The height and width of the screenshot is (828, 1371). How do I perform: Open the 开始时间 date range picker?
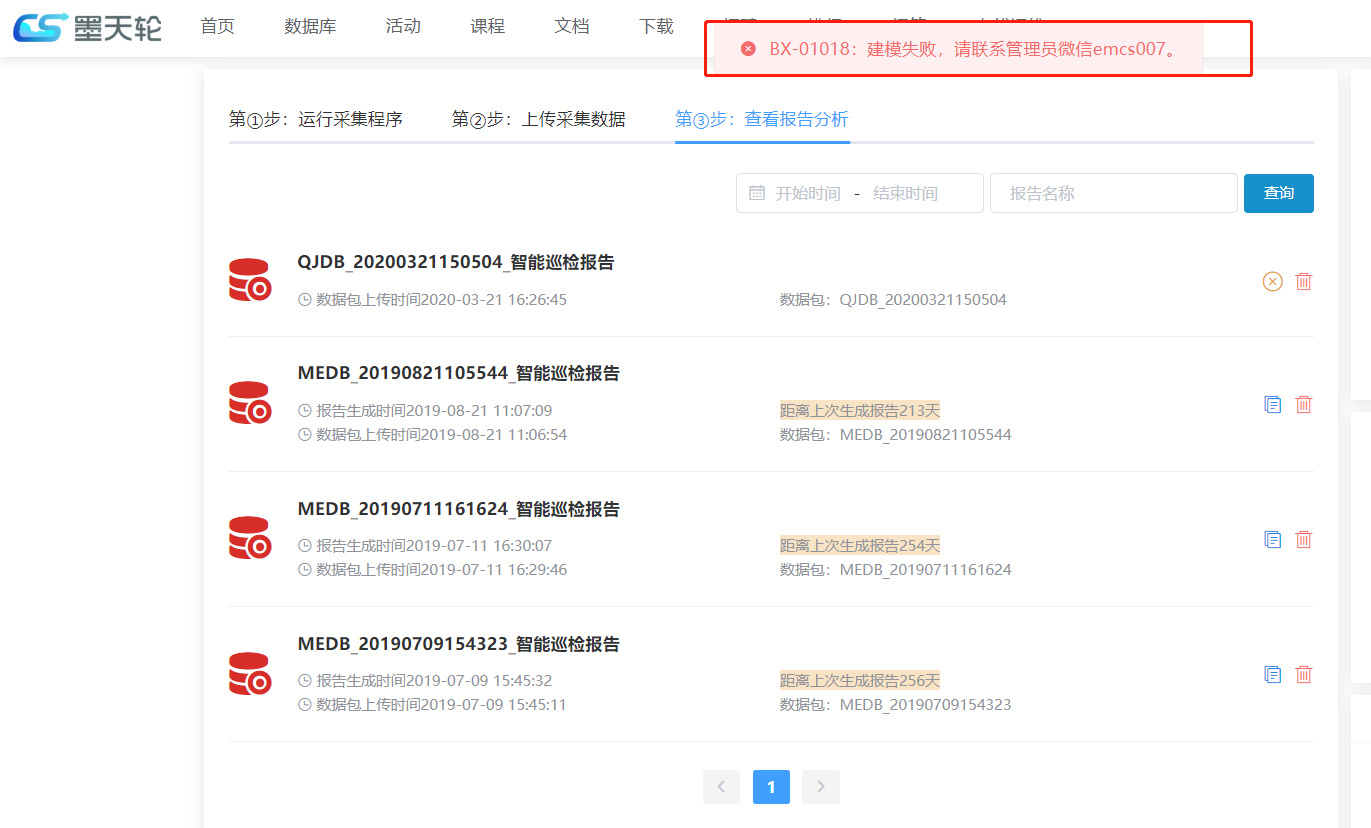(807, 194)
